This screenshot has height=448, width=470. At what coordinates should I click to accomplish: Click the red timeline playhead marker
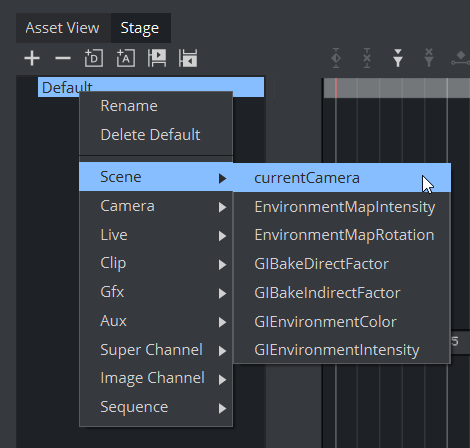[x=336, y=88]
